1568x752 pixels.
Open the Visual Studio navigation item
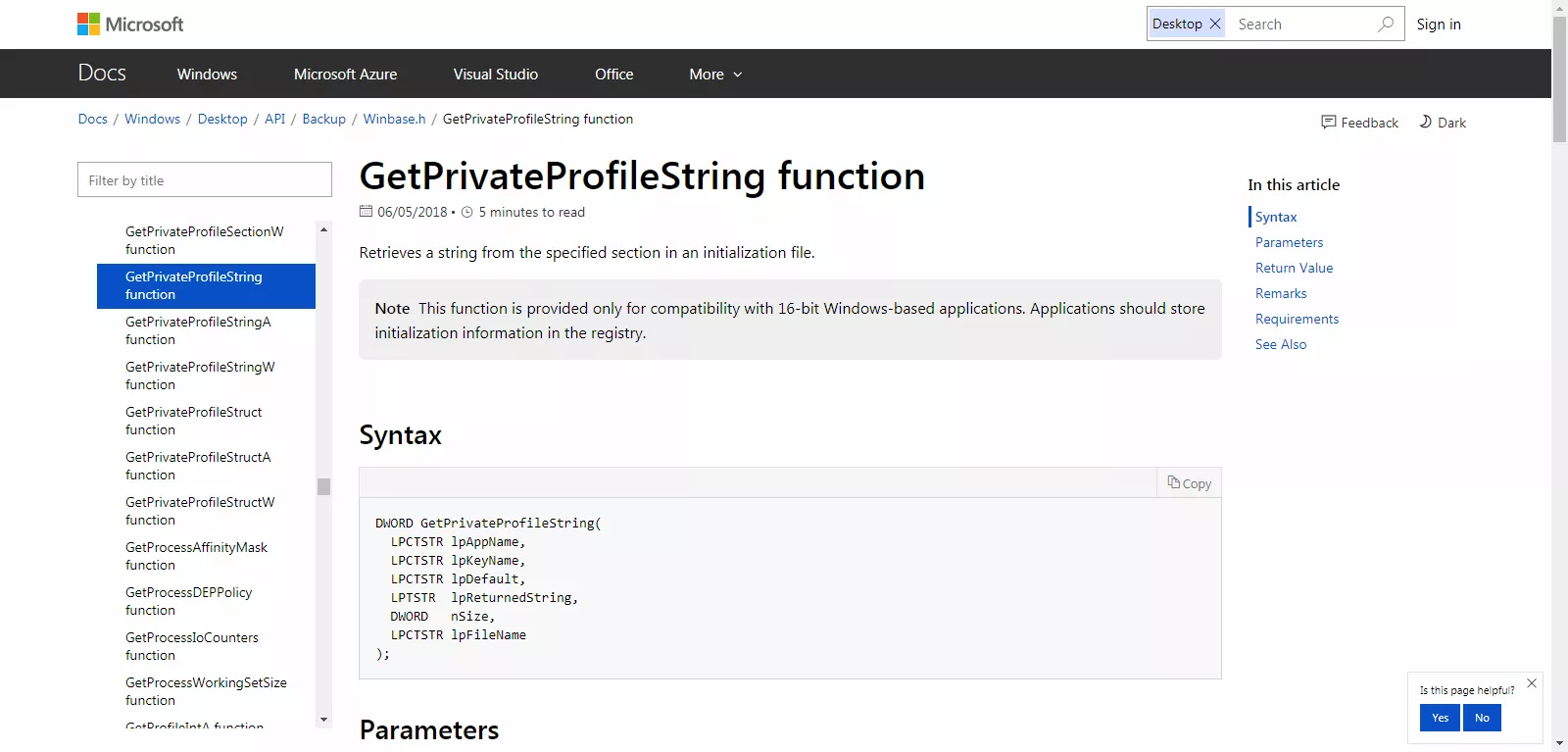[496, 75]
